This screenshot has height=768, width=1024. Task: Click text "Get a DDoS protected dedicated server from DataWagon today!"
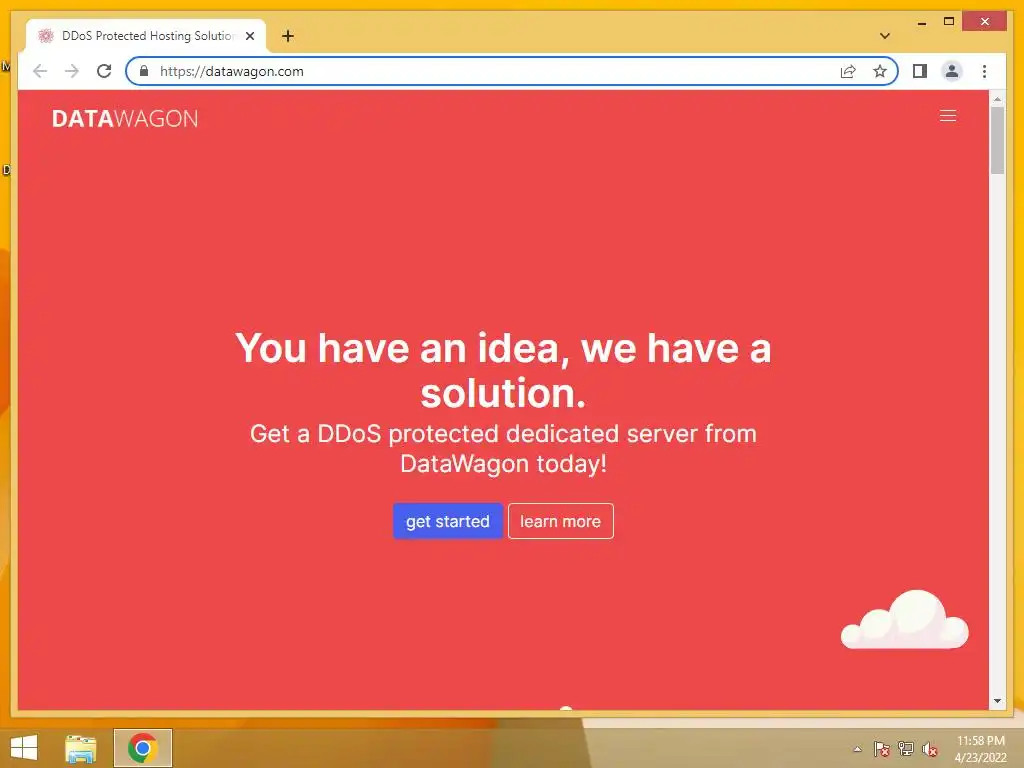pyautogui.click(x=503, y=449)
